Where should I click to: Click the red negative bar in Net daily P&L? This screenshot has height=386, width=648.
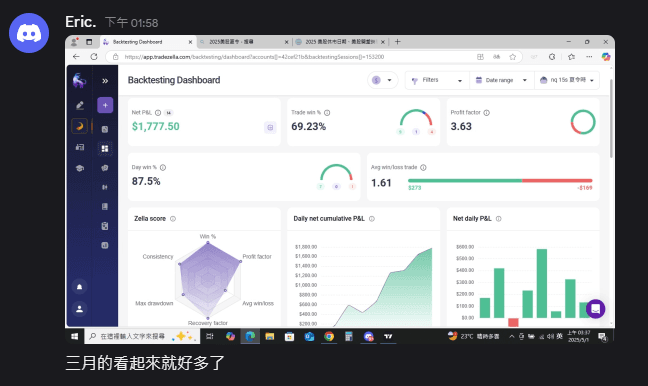(x=513, y=322)
